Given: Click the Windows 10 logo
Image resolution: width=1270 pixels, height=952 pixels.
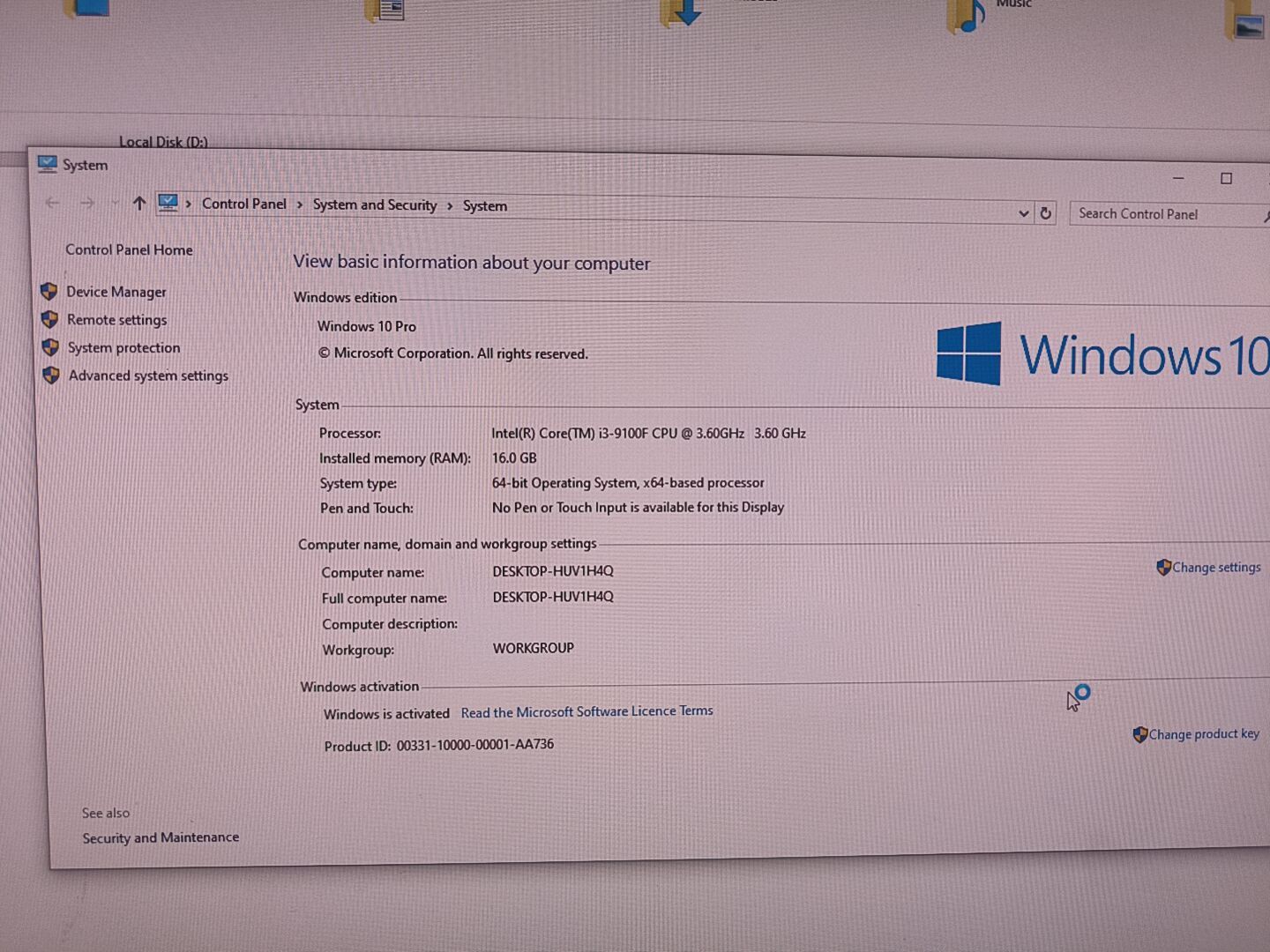Looking at the screenshot, I should click(1102, 354).
